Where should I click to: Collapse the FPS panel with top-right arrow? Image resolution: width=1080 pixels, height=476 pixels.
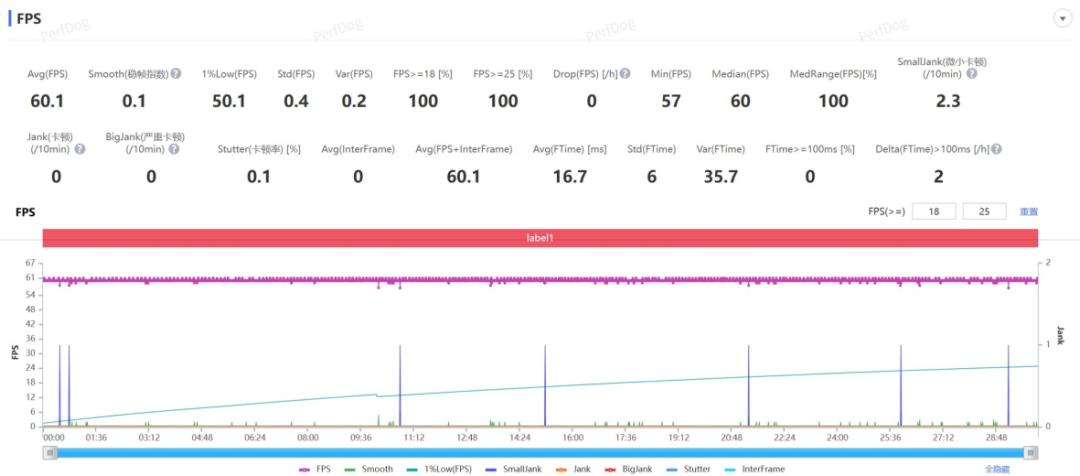pyautogui.click(x=1062, y=20)
